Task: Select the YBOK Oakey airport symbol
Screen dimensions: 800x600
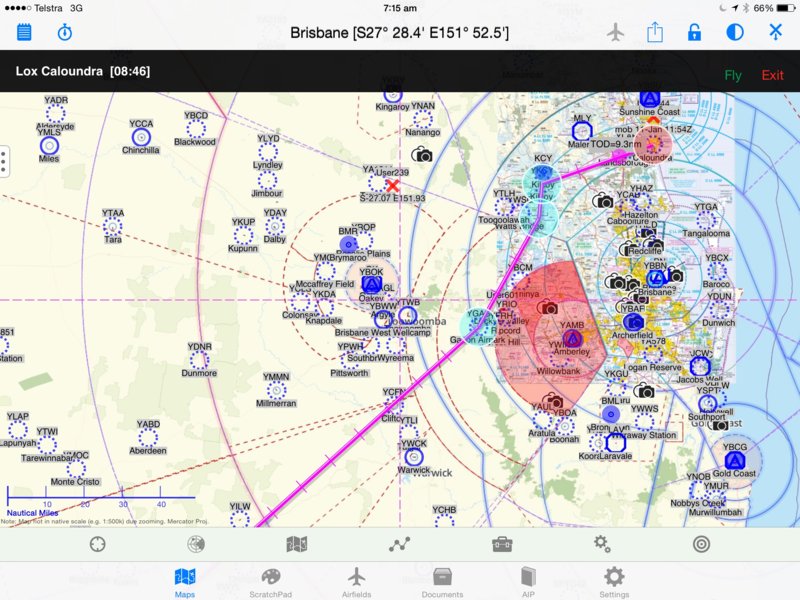Action: 371,284
